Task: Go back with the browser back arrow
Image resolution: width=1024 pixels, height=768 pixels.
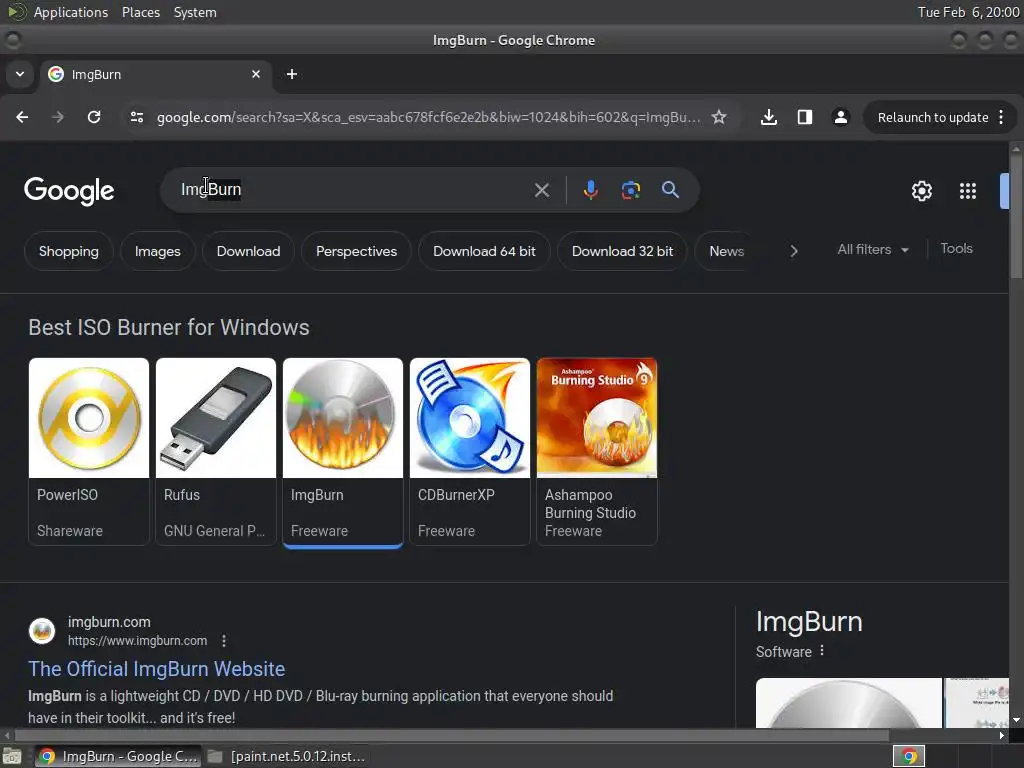Action: click(22, 117)
